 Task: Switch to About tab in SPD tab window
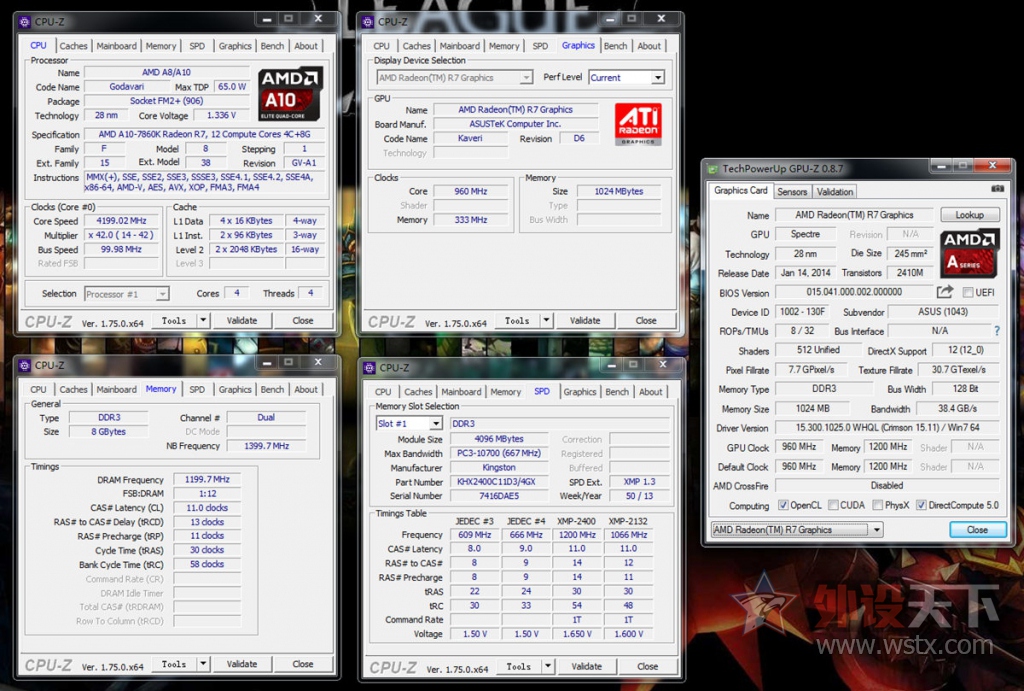point(650,392)
